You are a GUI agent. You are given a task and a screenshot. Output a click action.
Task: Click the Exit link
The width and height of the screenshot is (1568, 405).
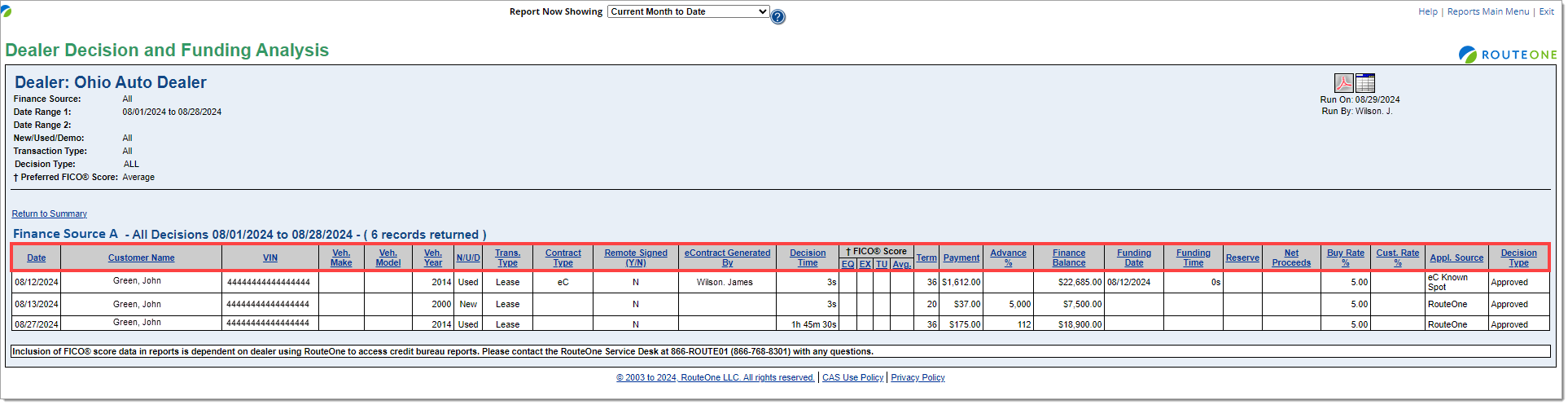(x=1546, y=11)
